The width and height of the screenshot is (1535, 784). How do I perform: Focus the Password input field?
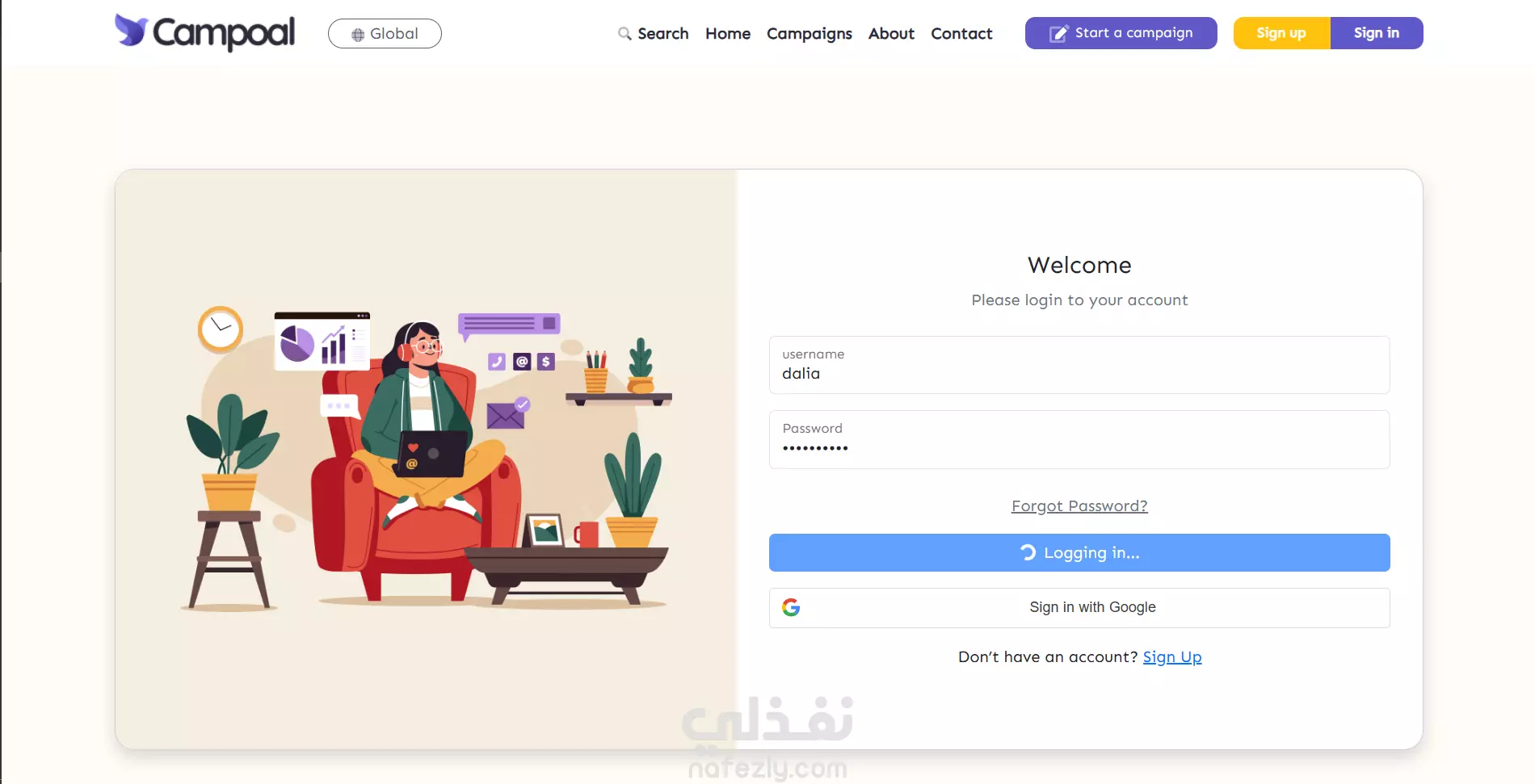click(1079, 439)
